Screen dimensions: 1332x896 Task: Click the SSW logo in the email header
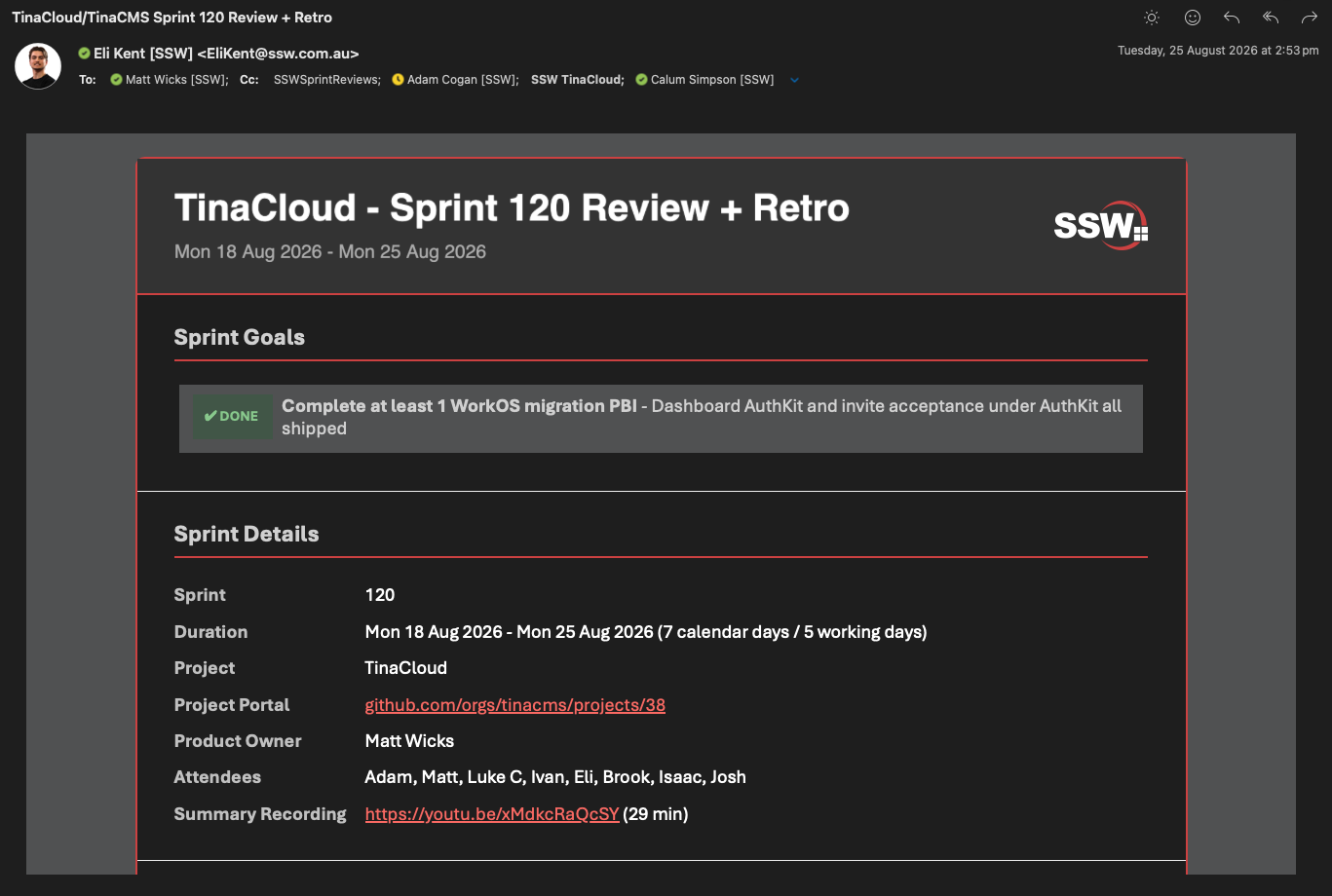click(x=1101, y=226)
